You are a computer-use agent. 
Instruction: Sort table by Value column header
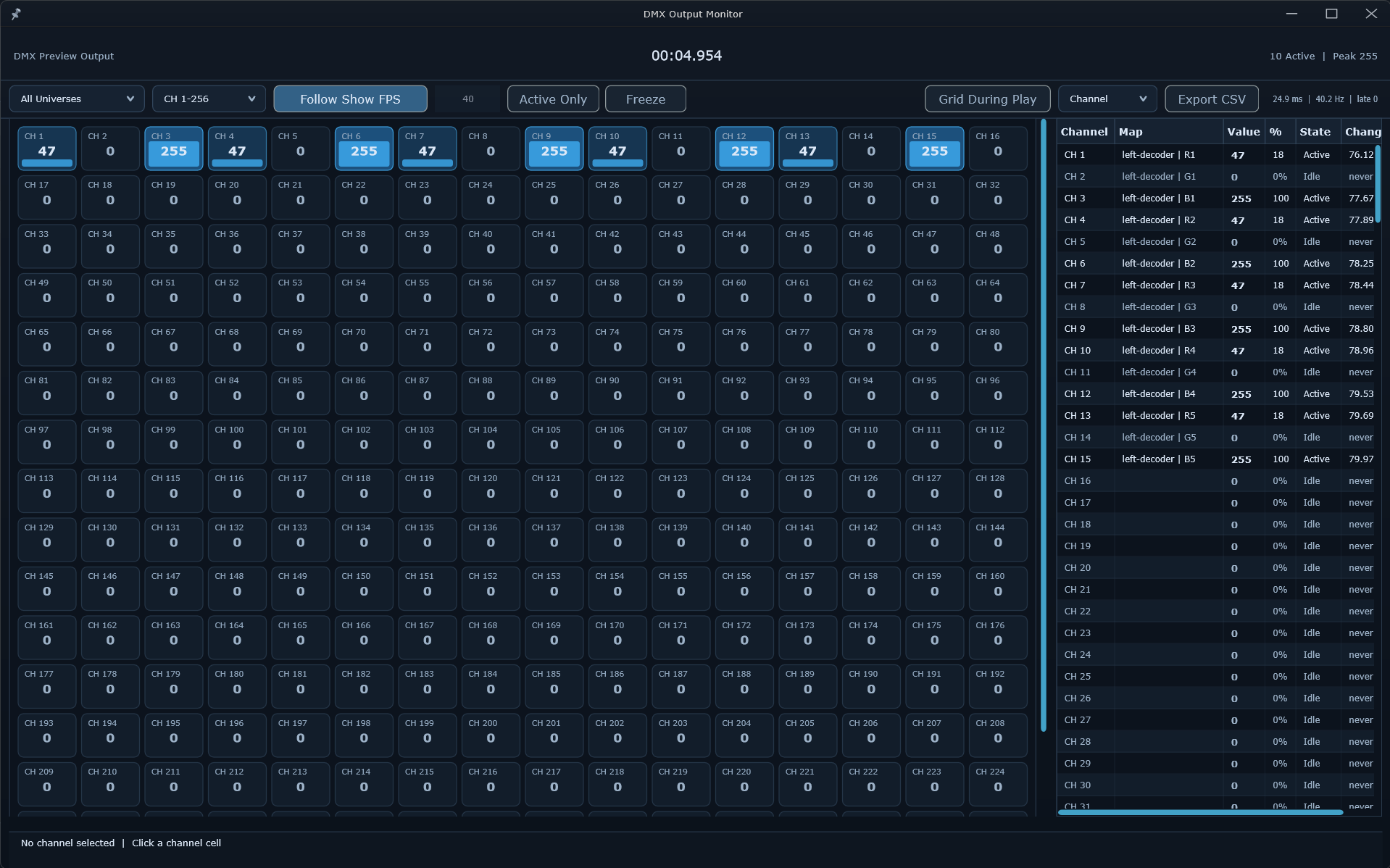(1244, 132)
